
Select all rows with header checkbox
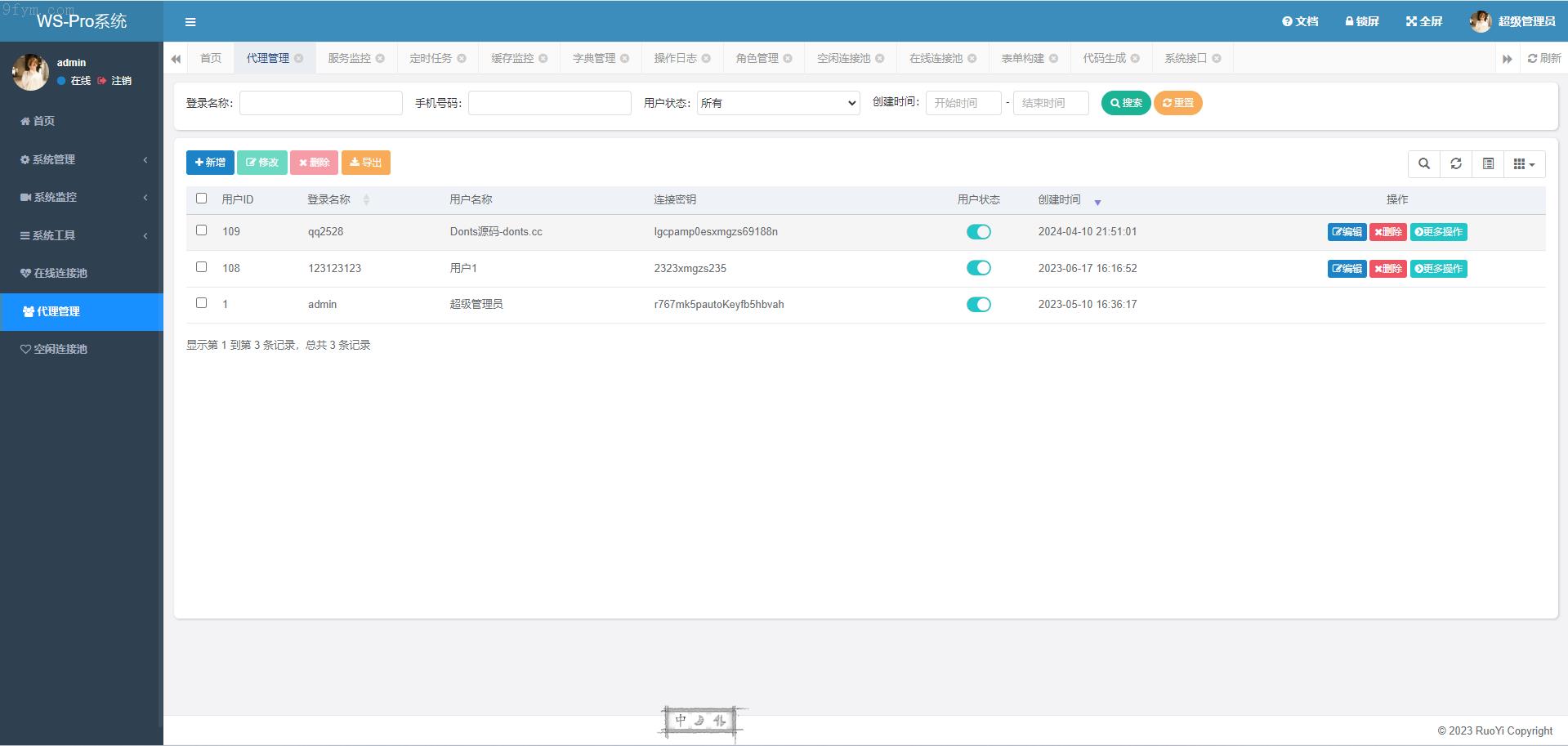point(202,199)
